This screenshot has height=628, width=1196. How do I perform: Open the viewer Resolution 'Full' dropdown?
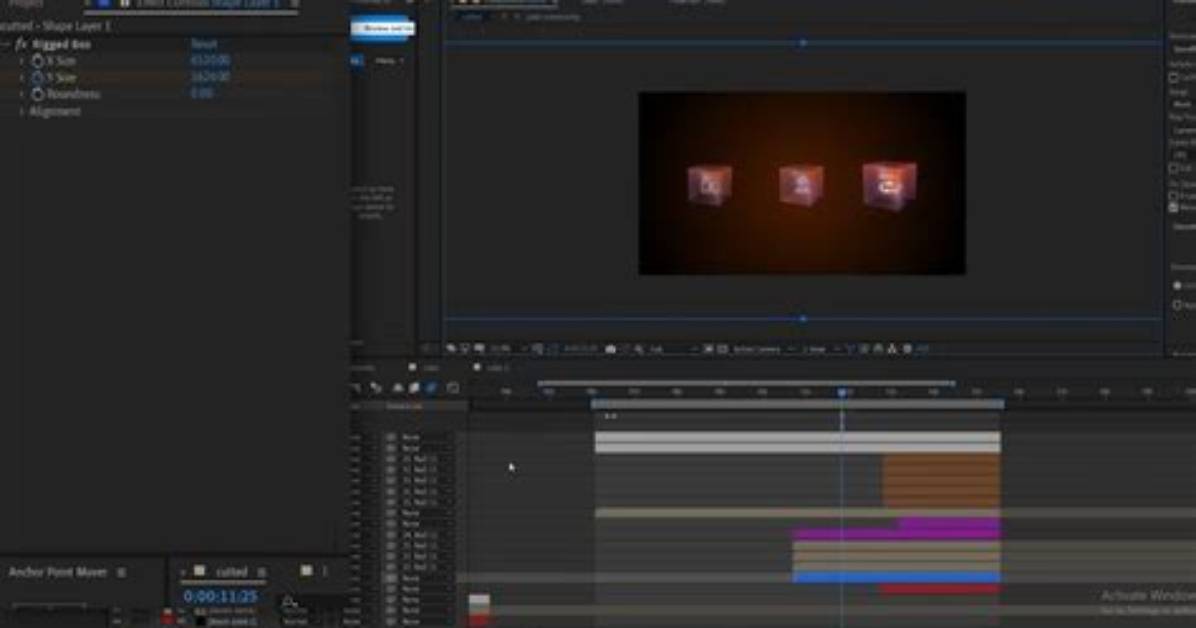click(672, 349)
